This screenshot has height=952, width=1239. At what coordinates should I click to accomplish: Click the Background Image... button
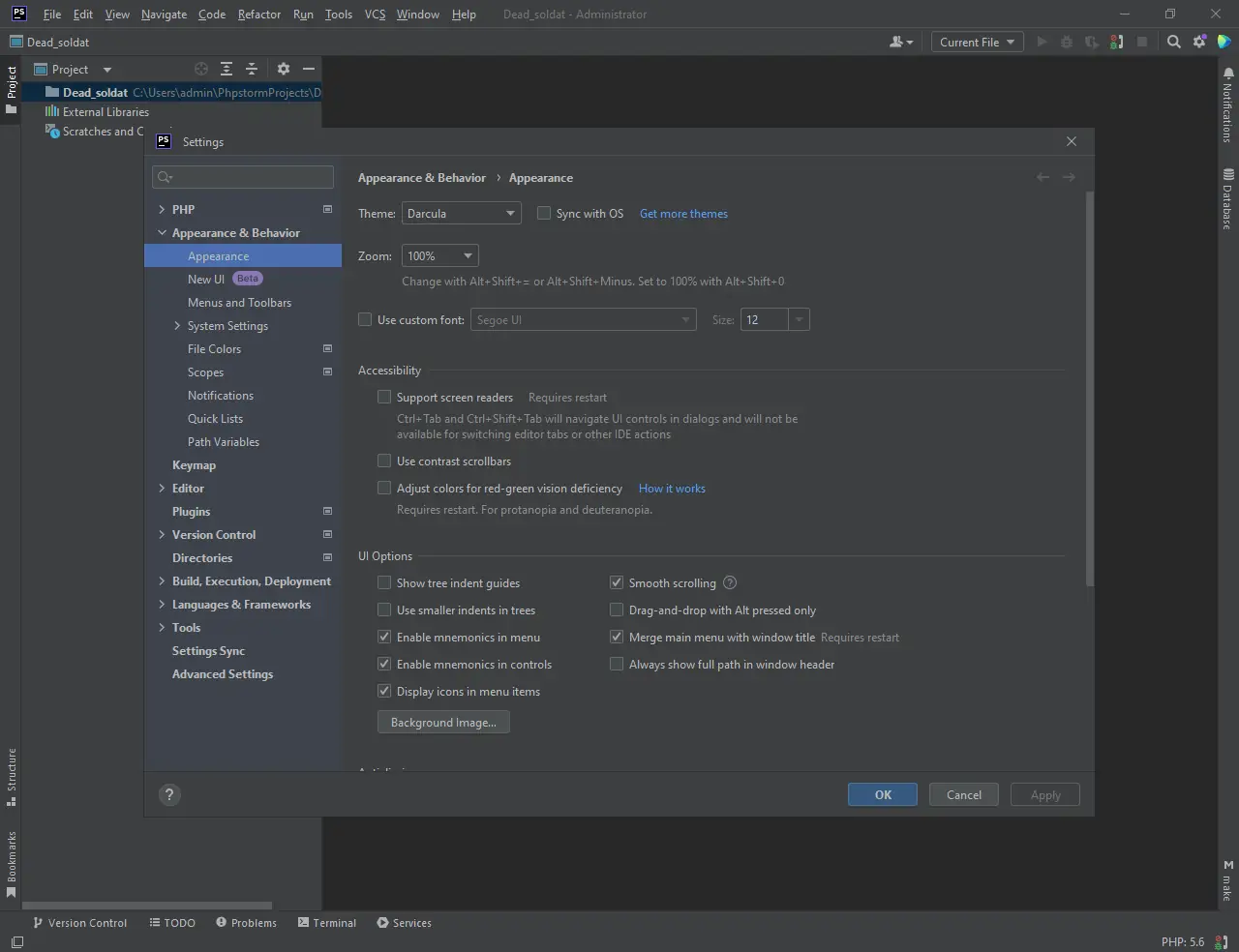[443, 723]
